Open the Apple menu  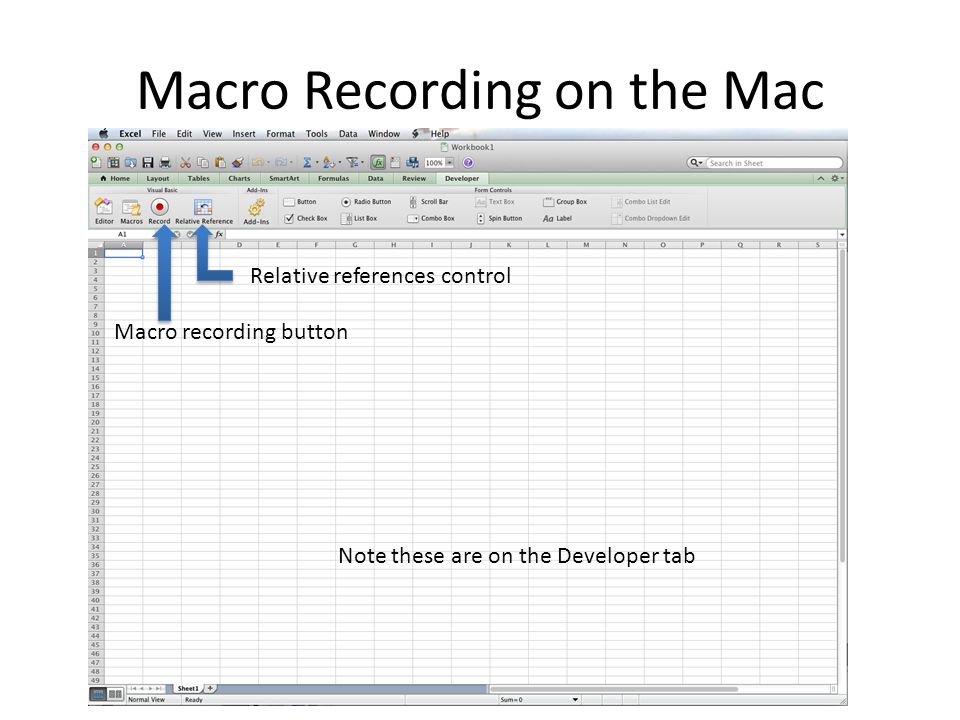point(104,133)
